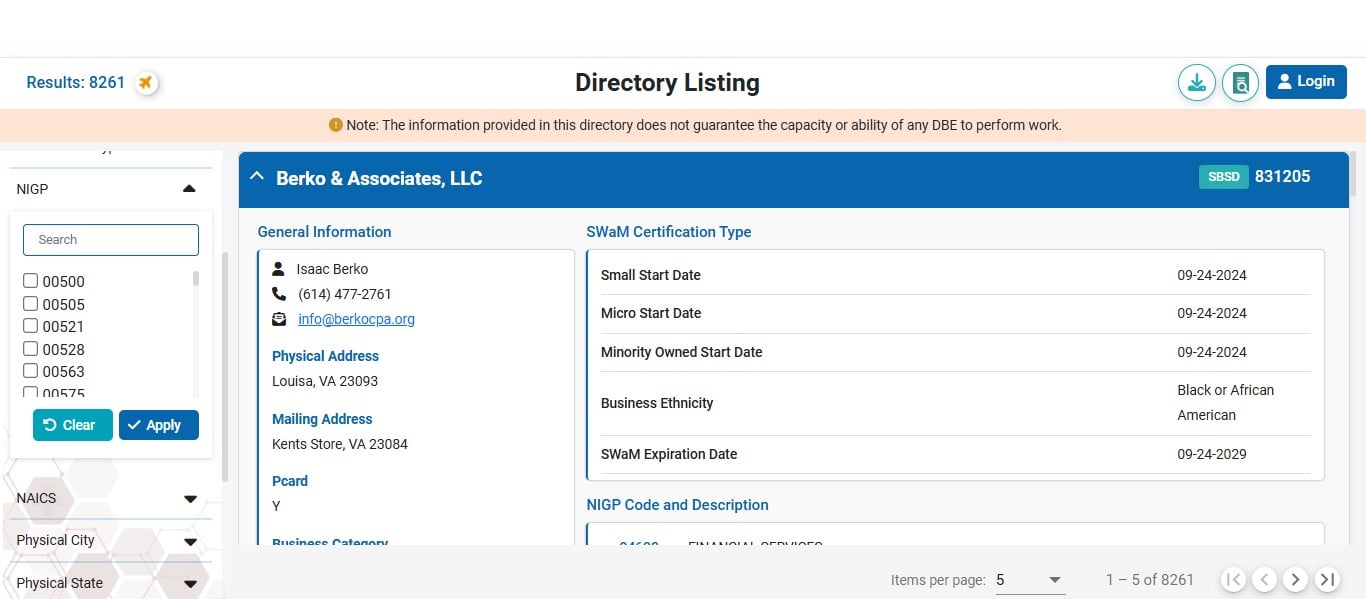Click the SBSD certification badge
This screenshot has height=599, width=1366.
[x=1224, y=177]
